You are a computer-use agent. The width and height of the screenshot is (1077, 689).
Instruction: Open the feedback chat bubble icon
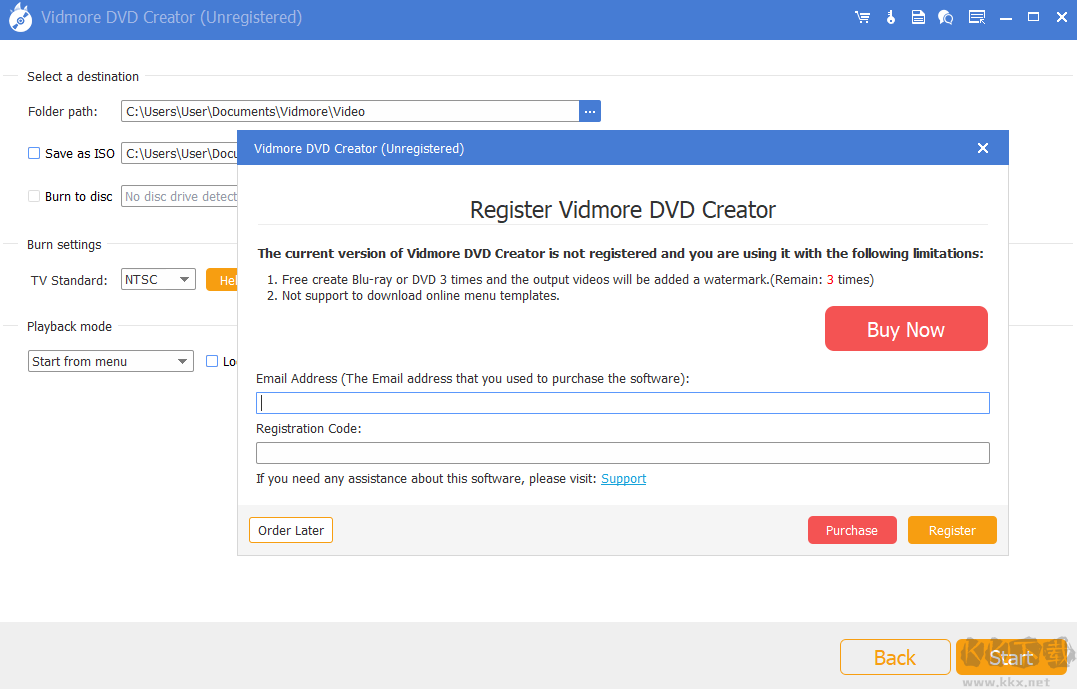946,17
